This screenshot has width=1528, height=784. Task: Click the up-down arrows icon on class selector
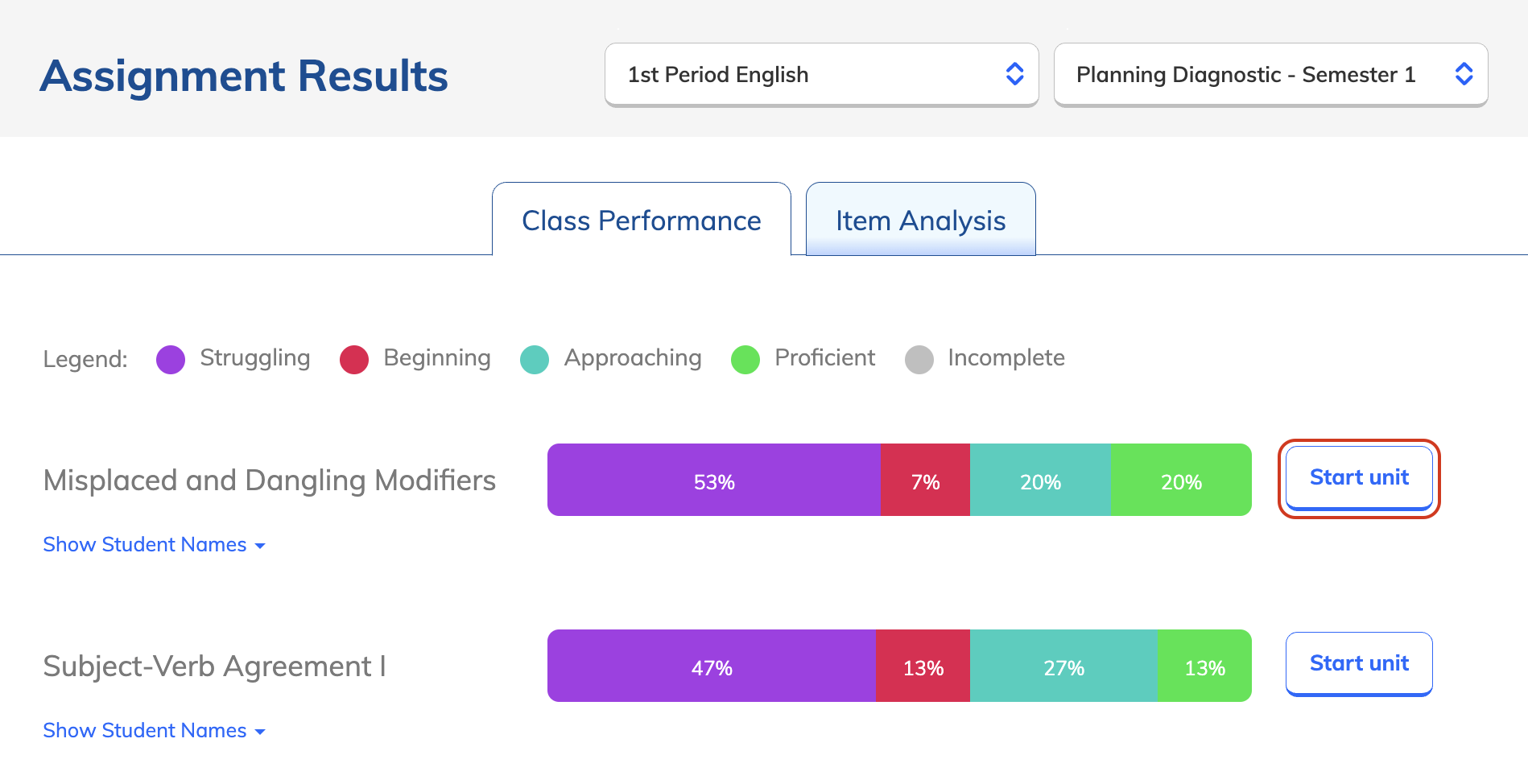point(1014,74)
